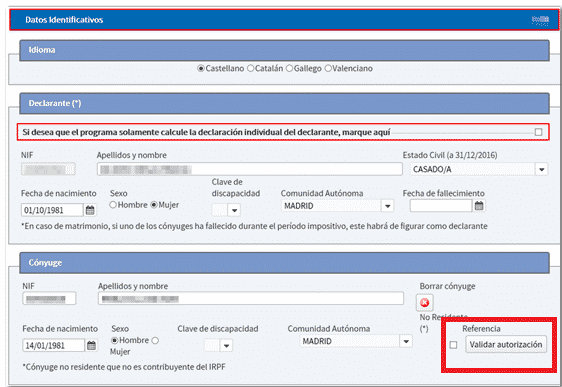Focus spouse NIF field
The height and width of the screenshot is (387, 562).
click(x=49, y=298)
